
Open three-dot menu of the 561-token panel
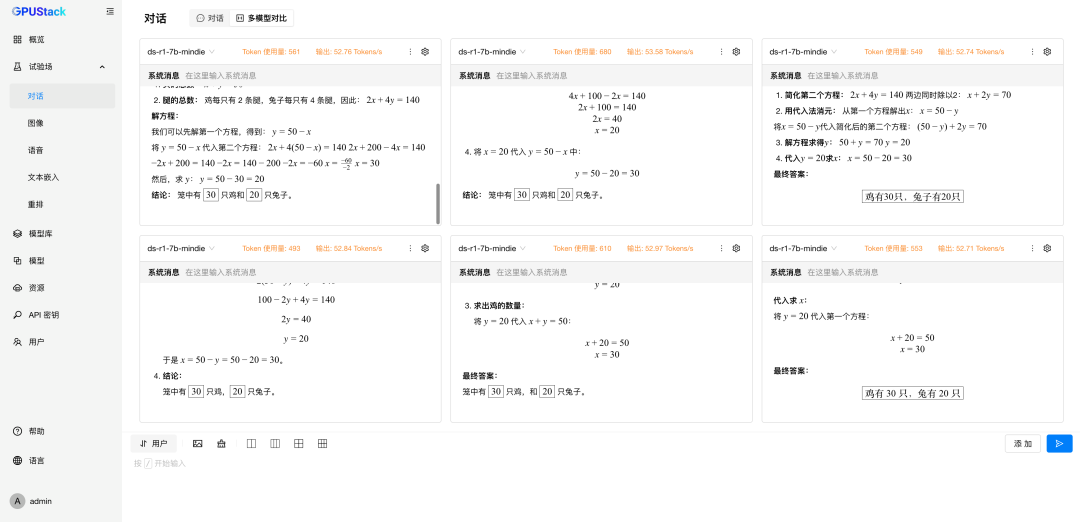tap(411, 52)
